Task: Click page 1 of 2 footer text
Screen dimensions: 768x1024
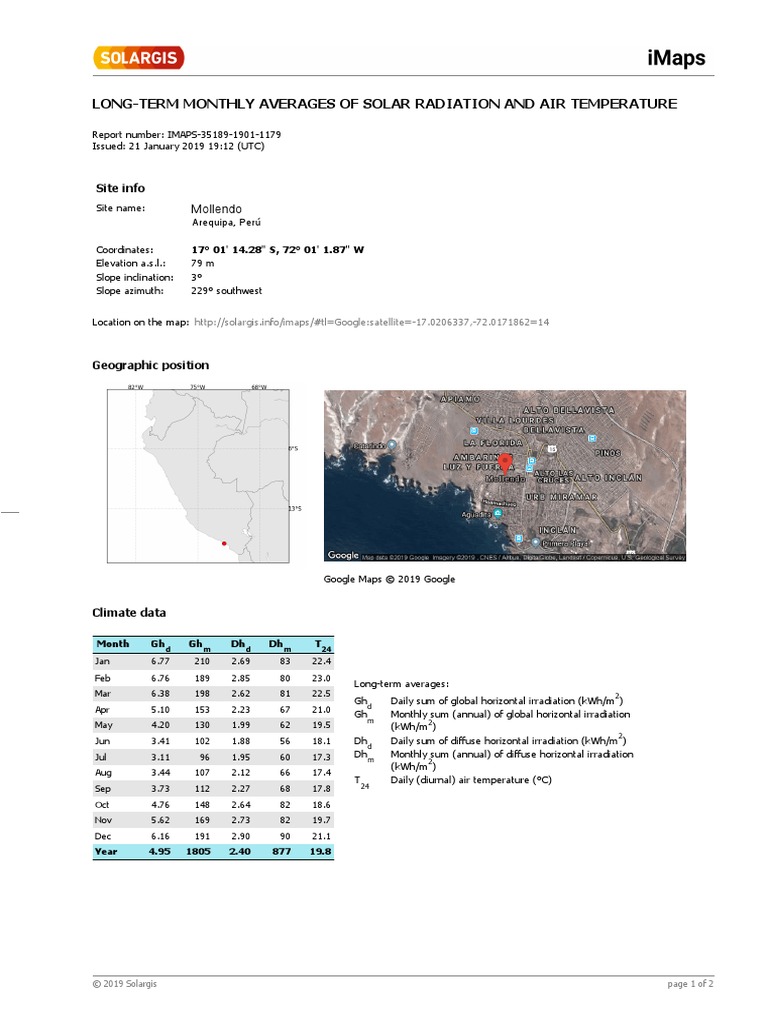Action: tap(690, 984)
